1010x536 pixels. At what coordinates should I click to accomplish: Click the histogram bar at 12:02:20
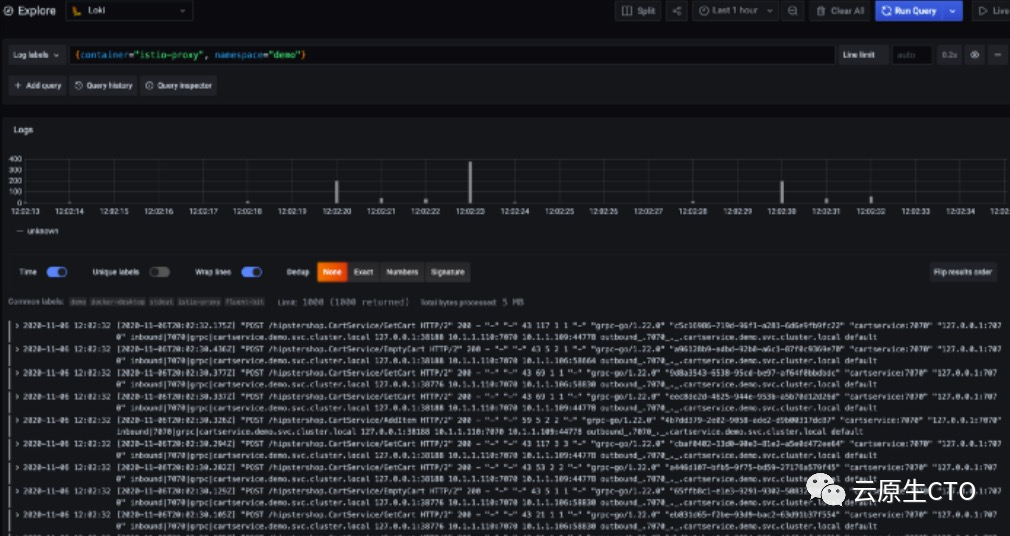coord(337,192)
